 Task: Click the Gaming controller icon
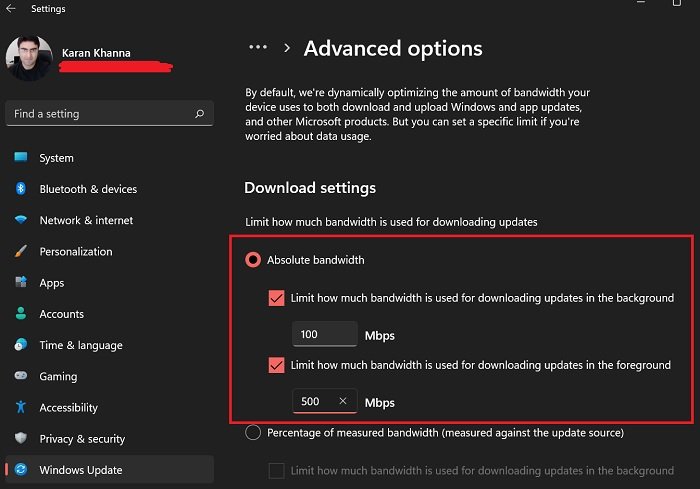point(20,376)
